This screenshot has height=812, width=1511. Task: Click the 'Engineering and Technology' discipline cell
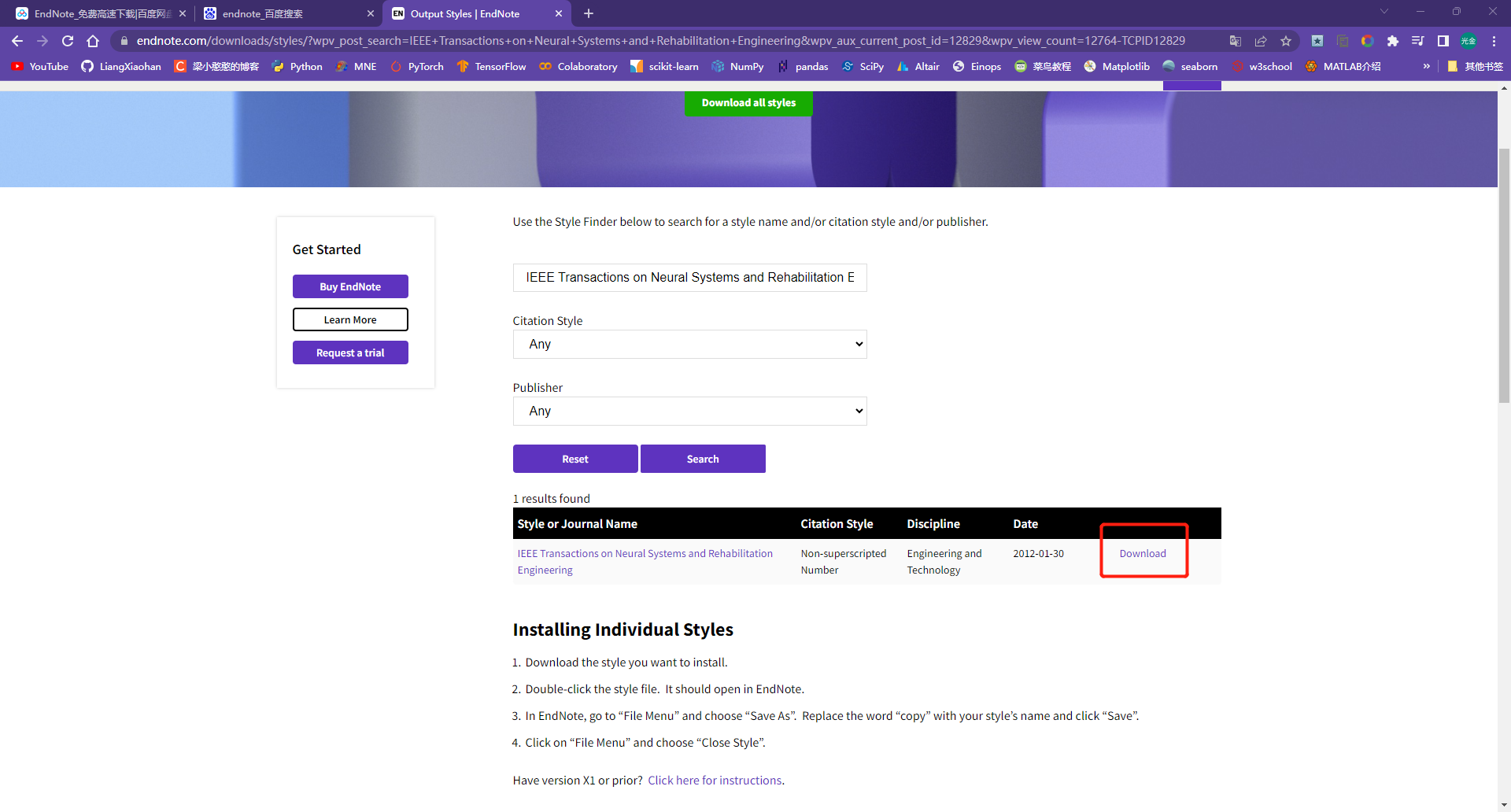944,562
